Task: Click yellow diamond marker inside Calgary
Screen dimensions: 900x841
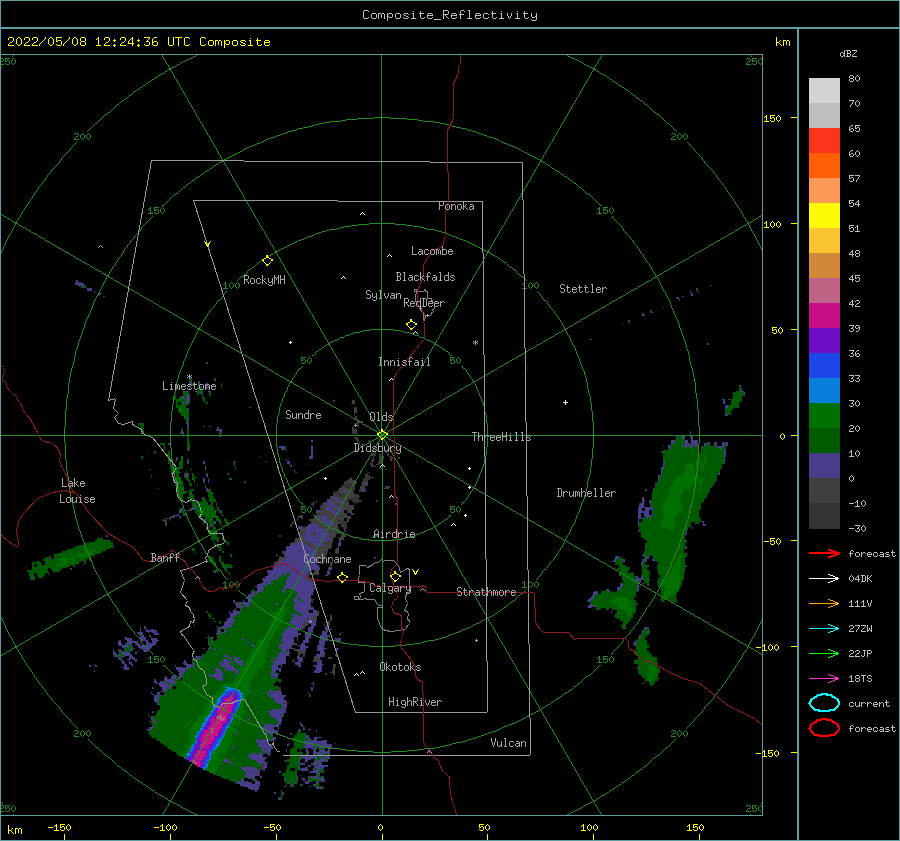Action: (x=395, y=576)
